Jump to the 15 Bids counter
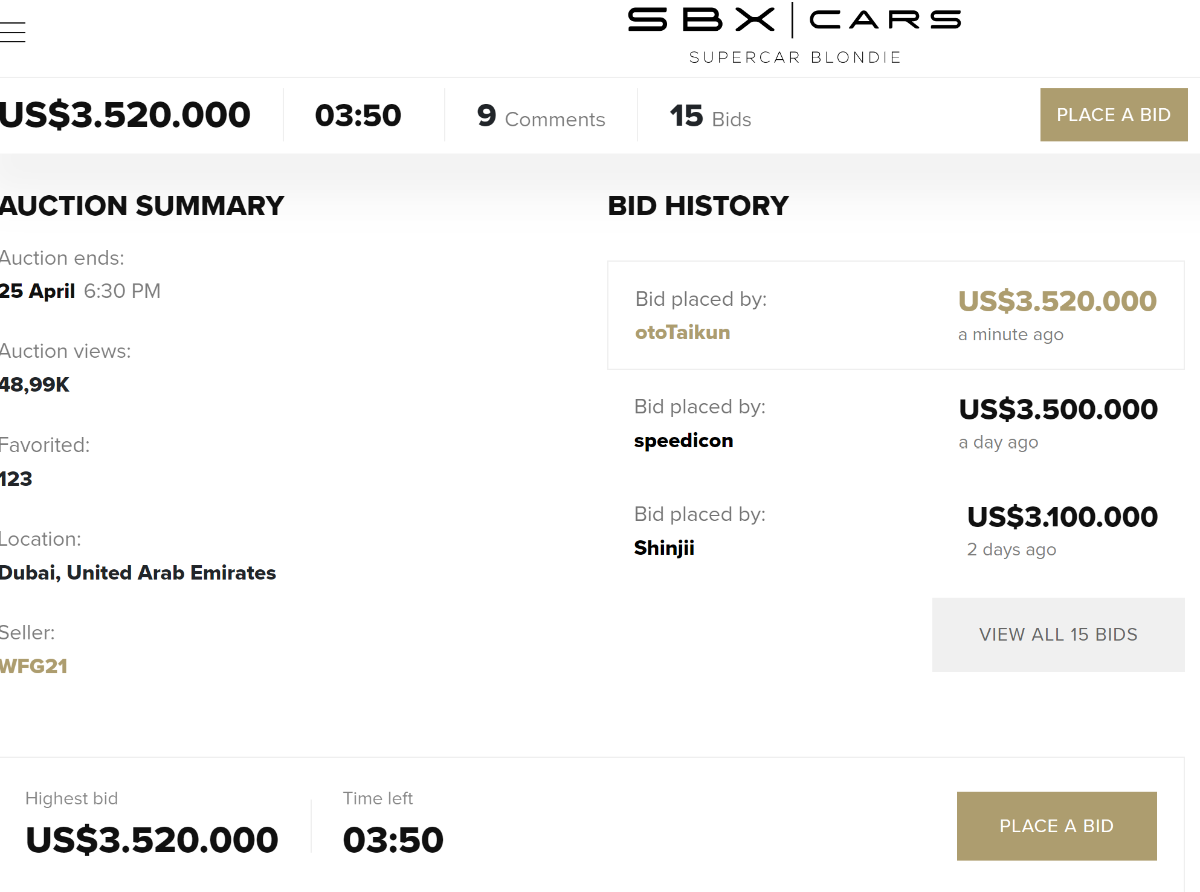Screen dimensions: 1200x892 coord(710,117)
